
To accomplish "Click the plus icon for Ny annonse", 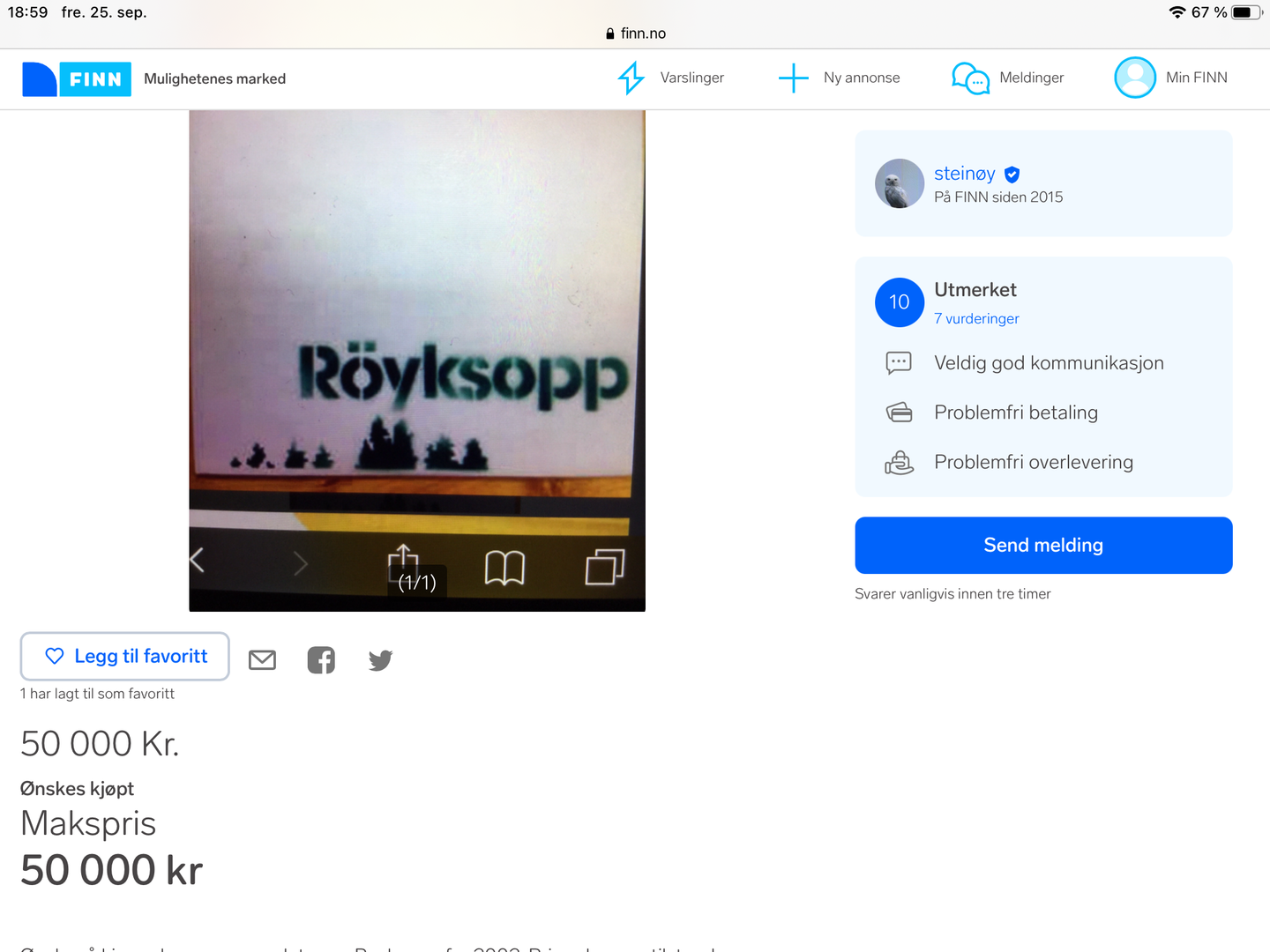I will pos(793,78).
